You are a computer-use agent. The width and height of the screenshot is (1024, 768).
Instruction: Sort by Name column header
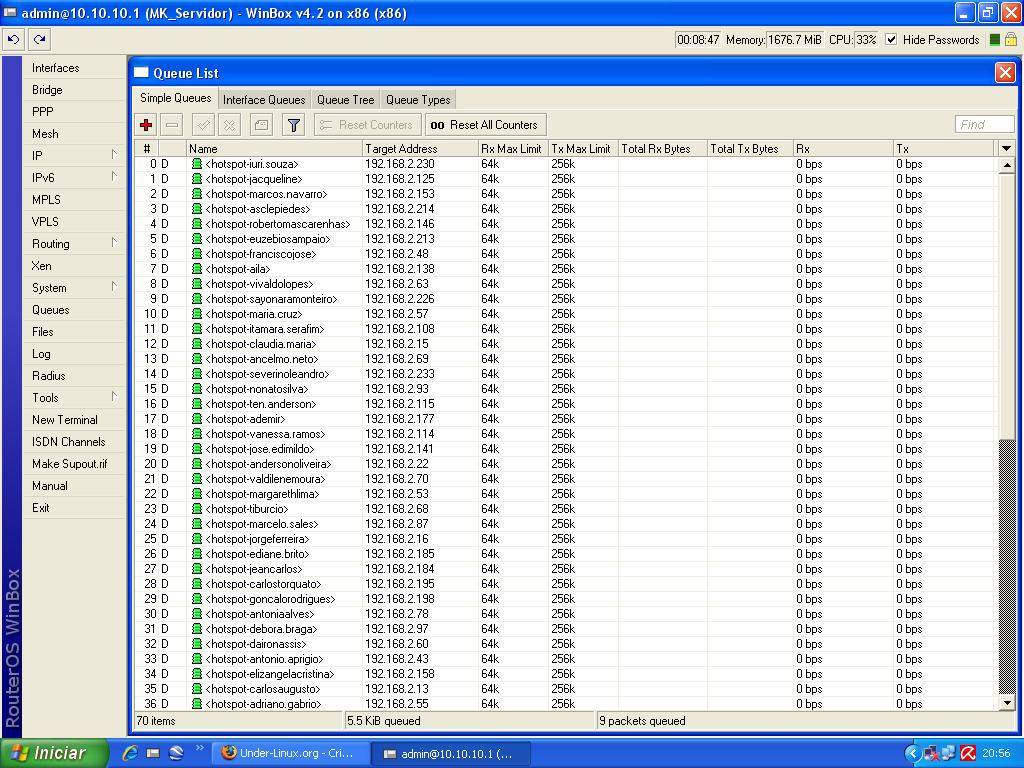(274, 149)
